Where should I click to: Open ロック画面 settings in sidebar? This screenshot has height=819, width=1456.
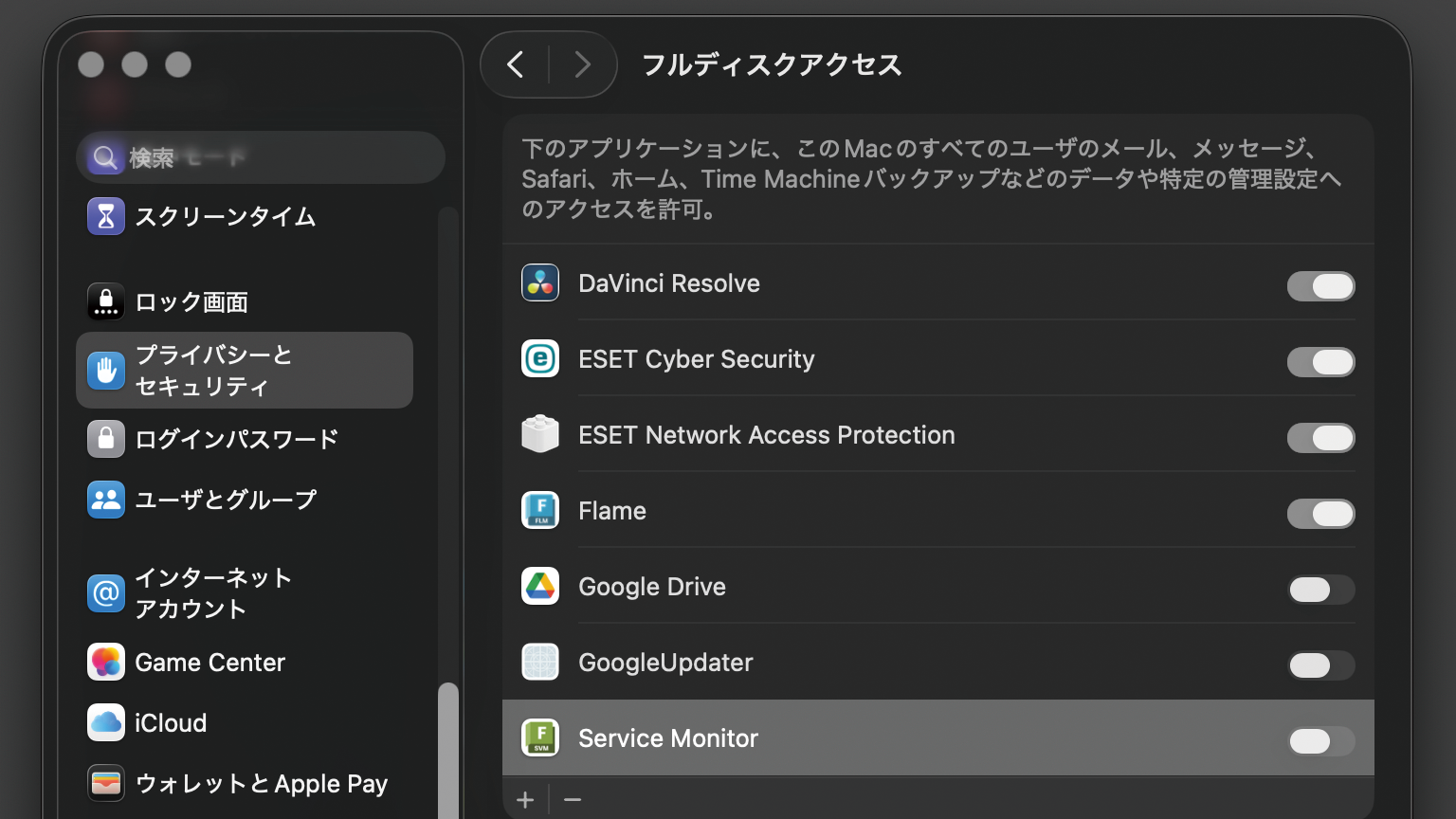(x=191, y=302)
